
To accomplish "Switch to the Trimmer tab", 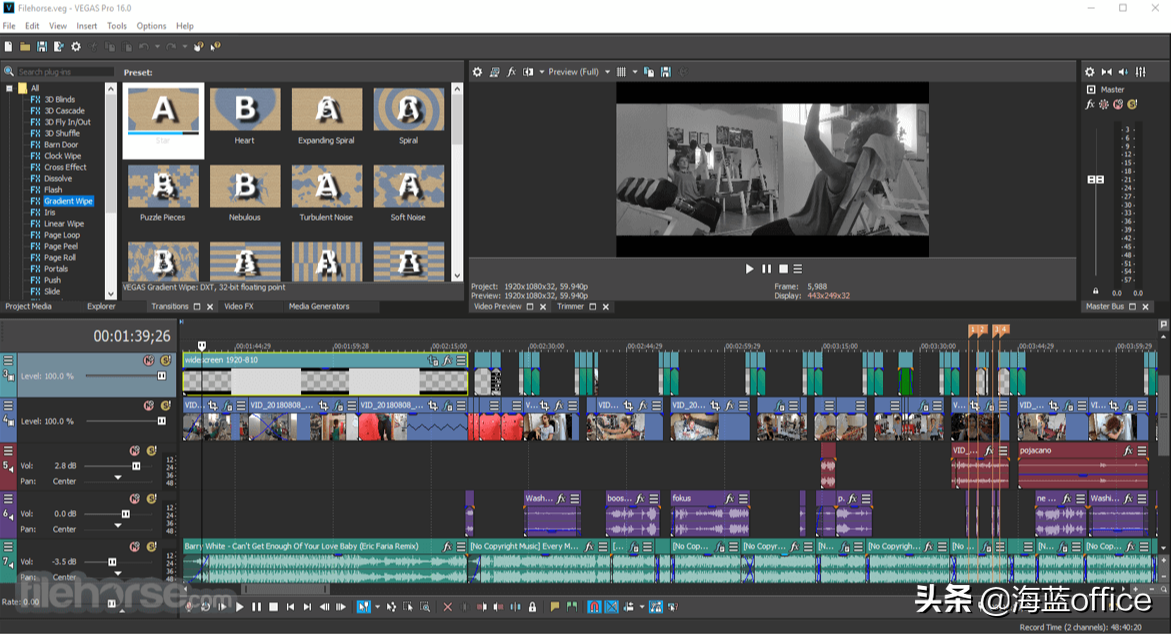I will pos(570,306).
